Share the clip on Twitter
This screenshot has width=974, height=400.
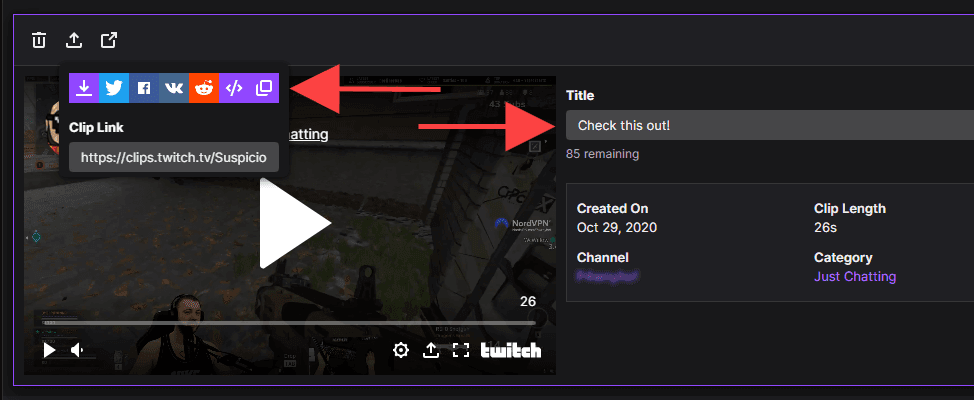tap(114, 88)
